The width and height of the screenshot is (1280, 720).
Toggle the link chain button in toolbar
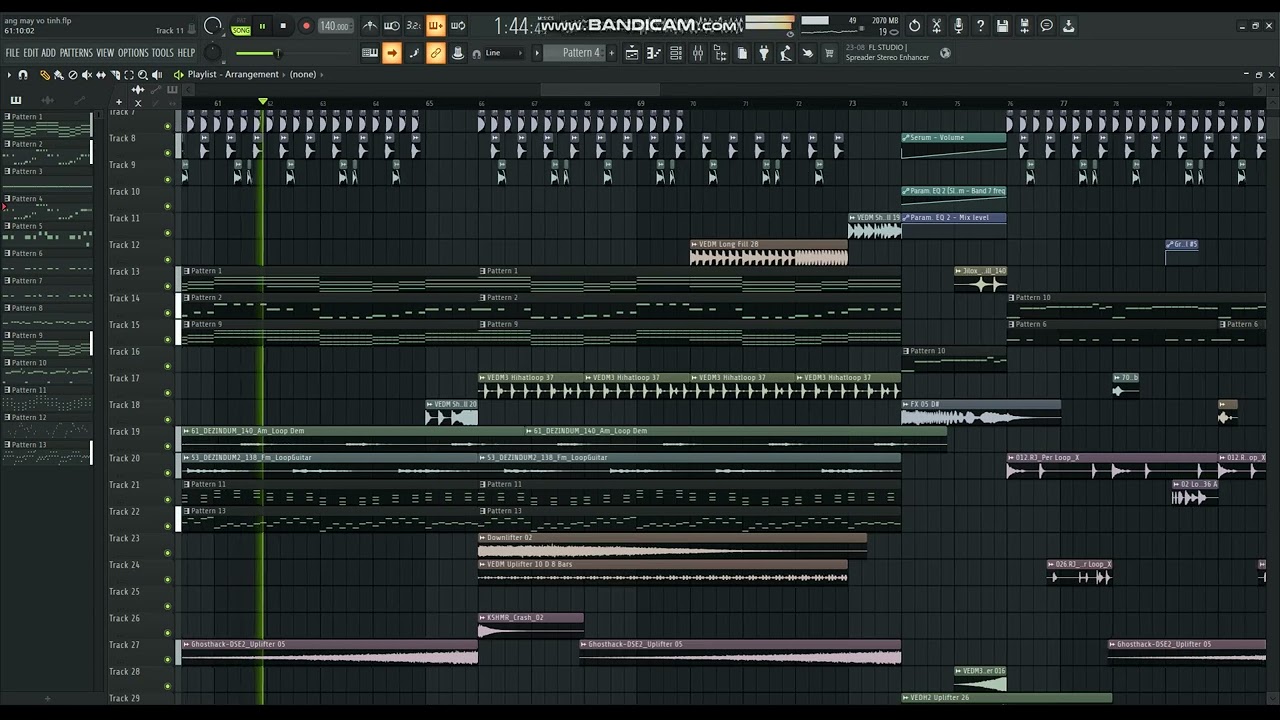(436, 53)
